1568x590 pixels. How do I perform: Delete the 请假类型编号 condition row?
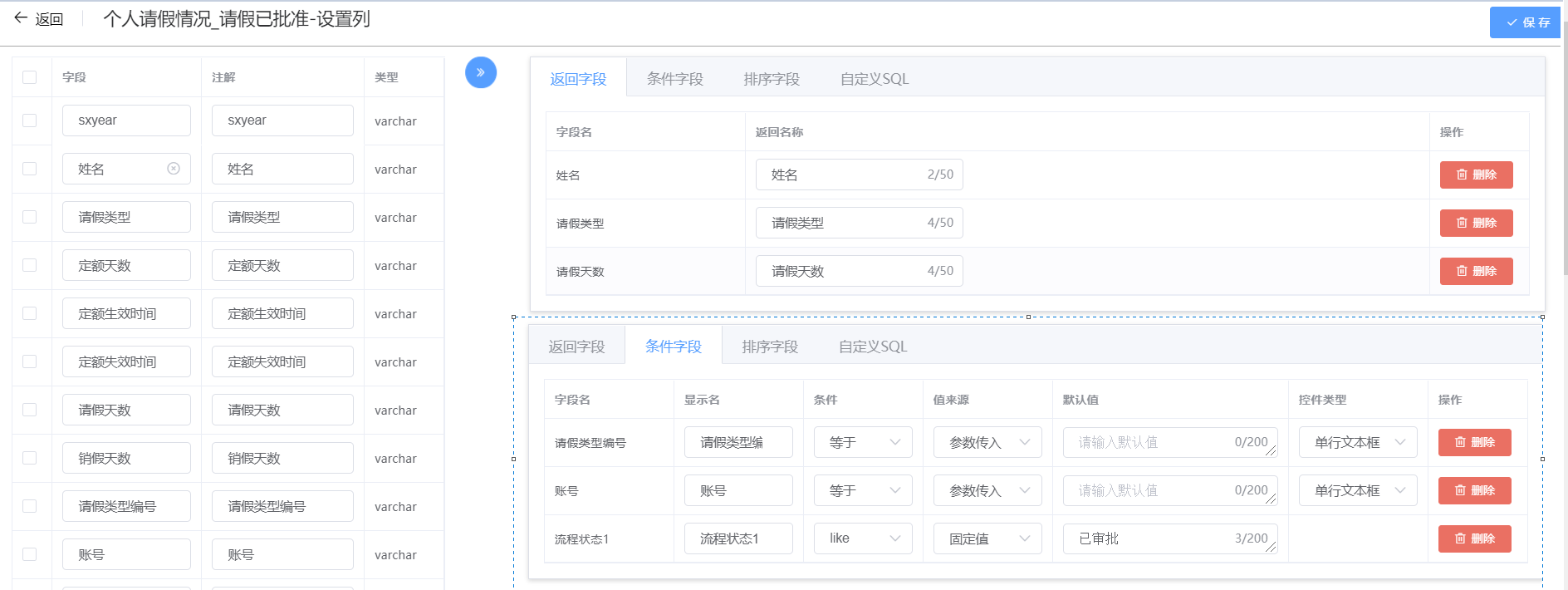click(x=1473, y=443)
